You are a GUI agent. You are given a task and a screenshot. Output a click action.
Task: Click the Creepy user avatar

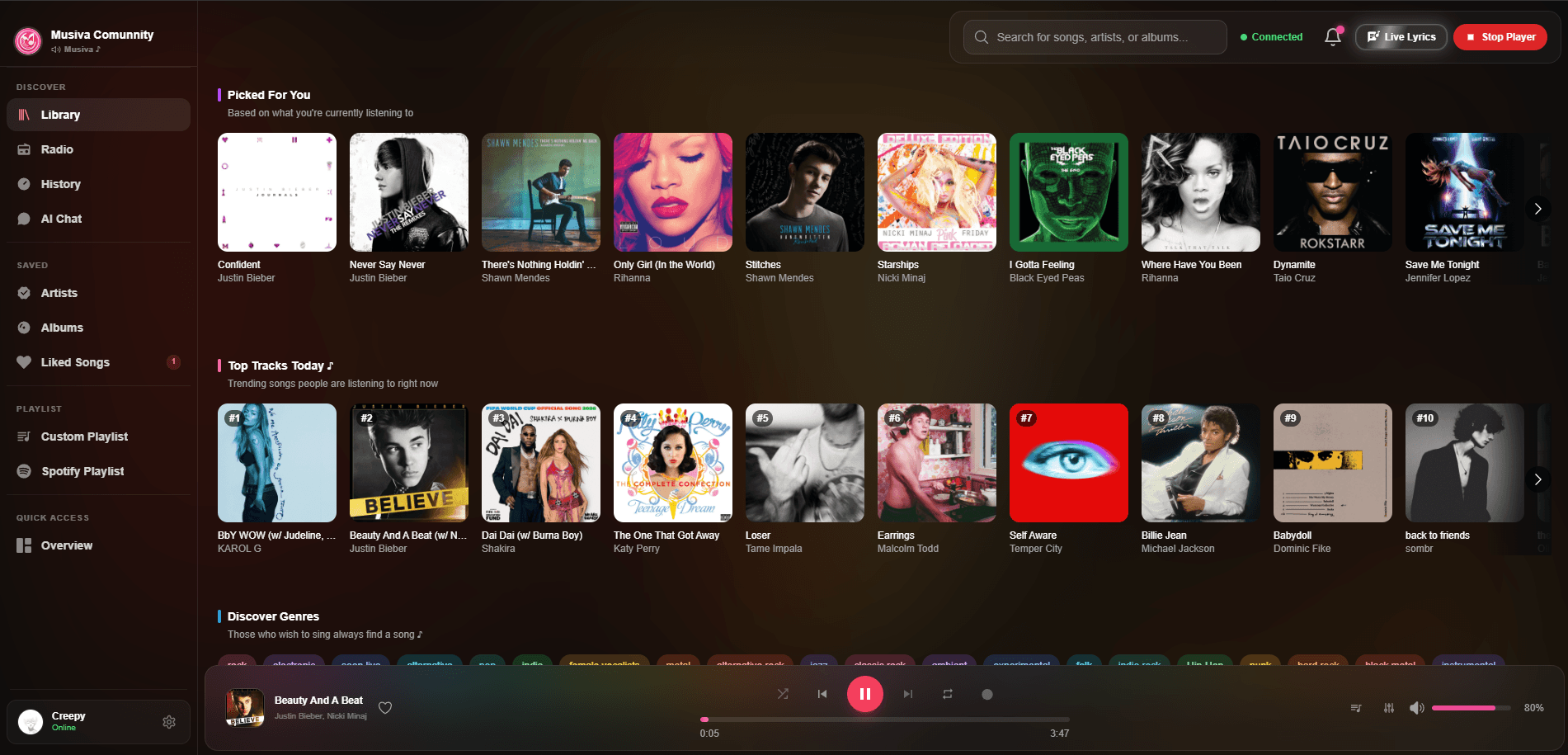(31, 722)
